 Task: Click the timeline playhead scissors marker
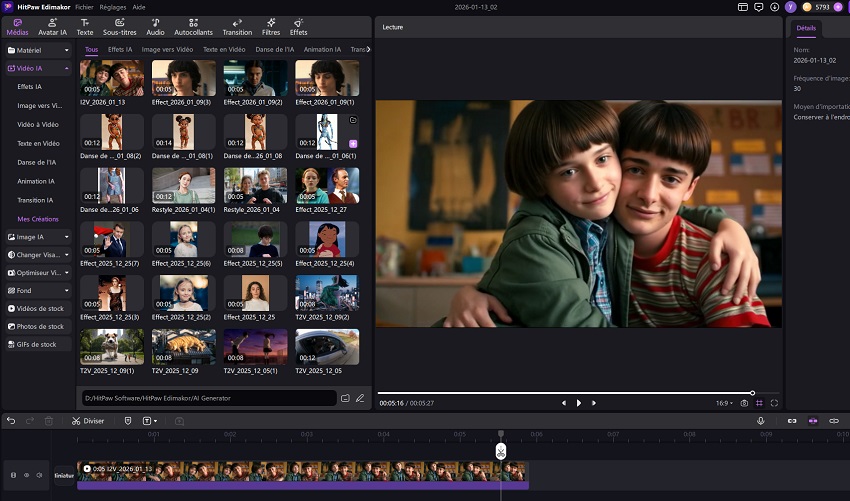(501, 451)
